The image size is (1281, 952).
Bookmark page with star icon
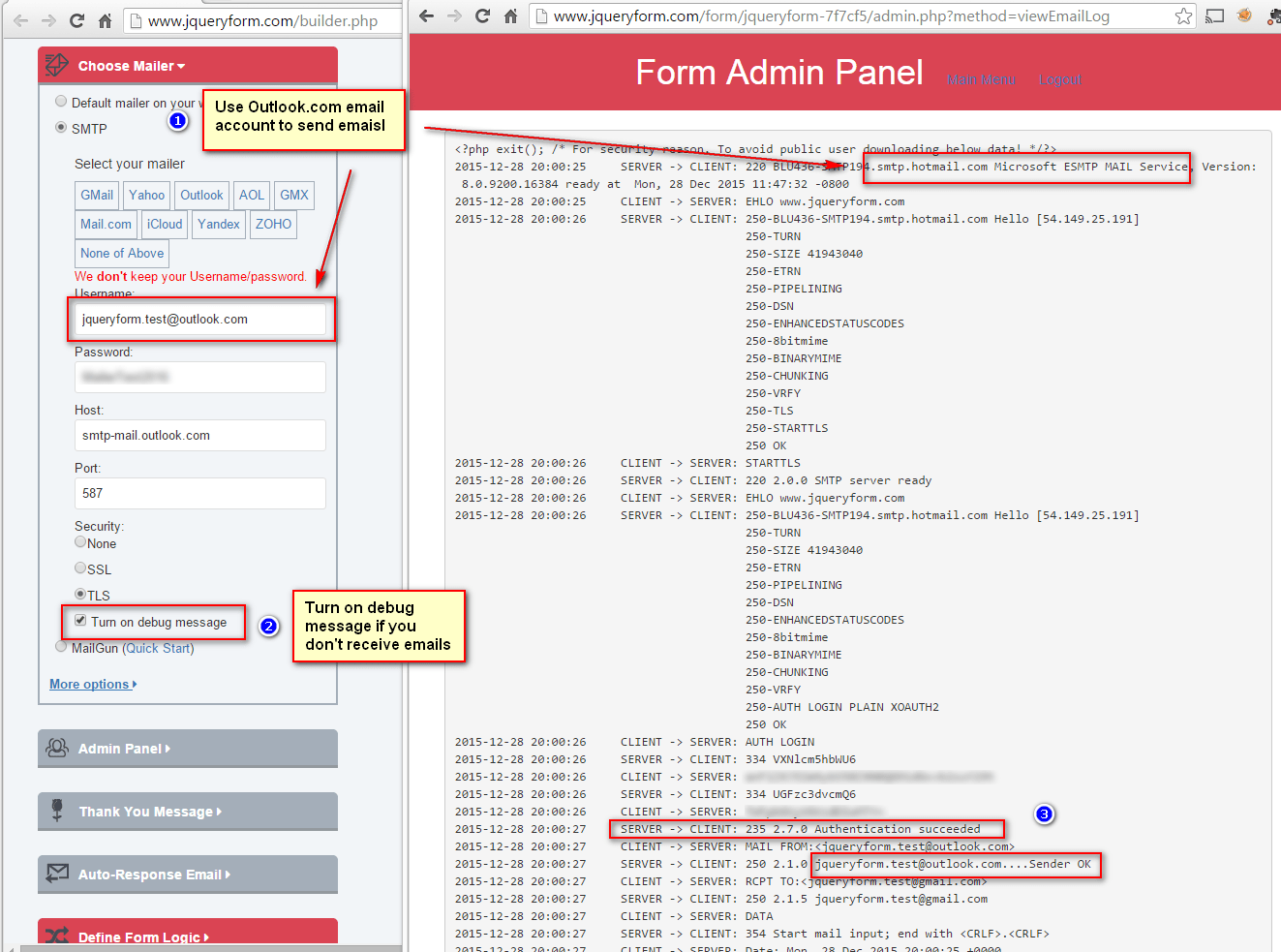[x=1183, y=15]
